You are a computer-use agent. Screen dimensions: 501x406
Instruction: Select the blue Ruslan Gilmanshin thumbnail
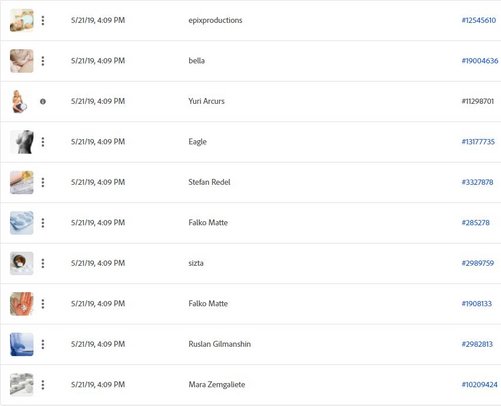[x=22, y=344]
